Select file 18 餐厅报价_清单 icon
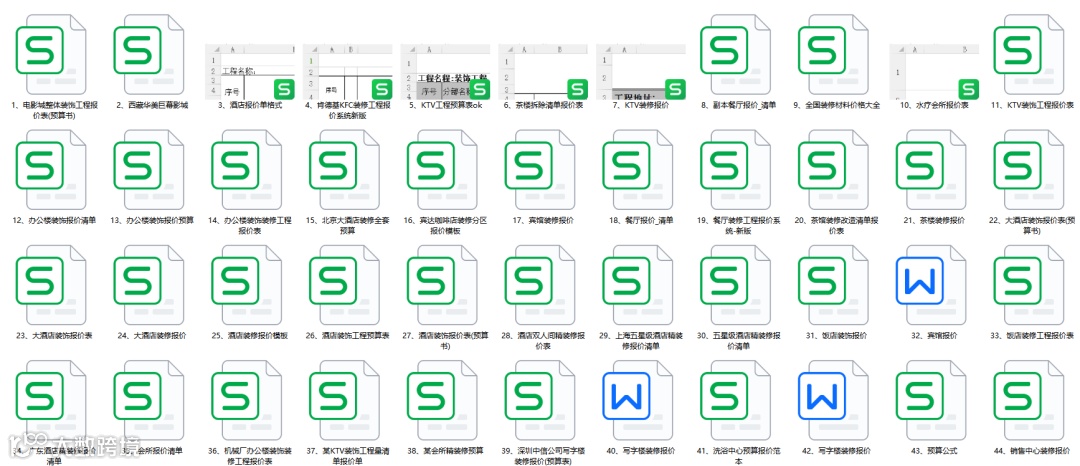1080x466 pixels. 638,171
